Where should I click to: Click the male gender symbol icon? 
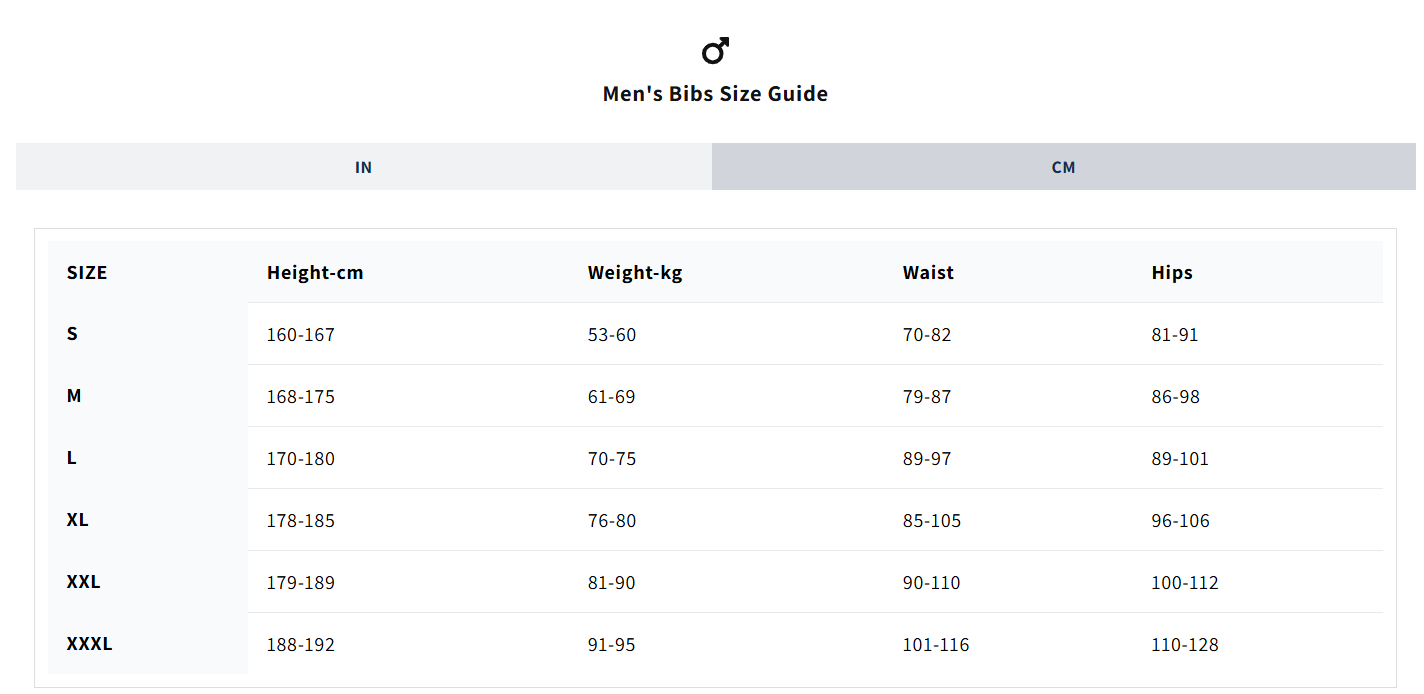pos(715,51)
